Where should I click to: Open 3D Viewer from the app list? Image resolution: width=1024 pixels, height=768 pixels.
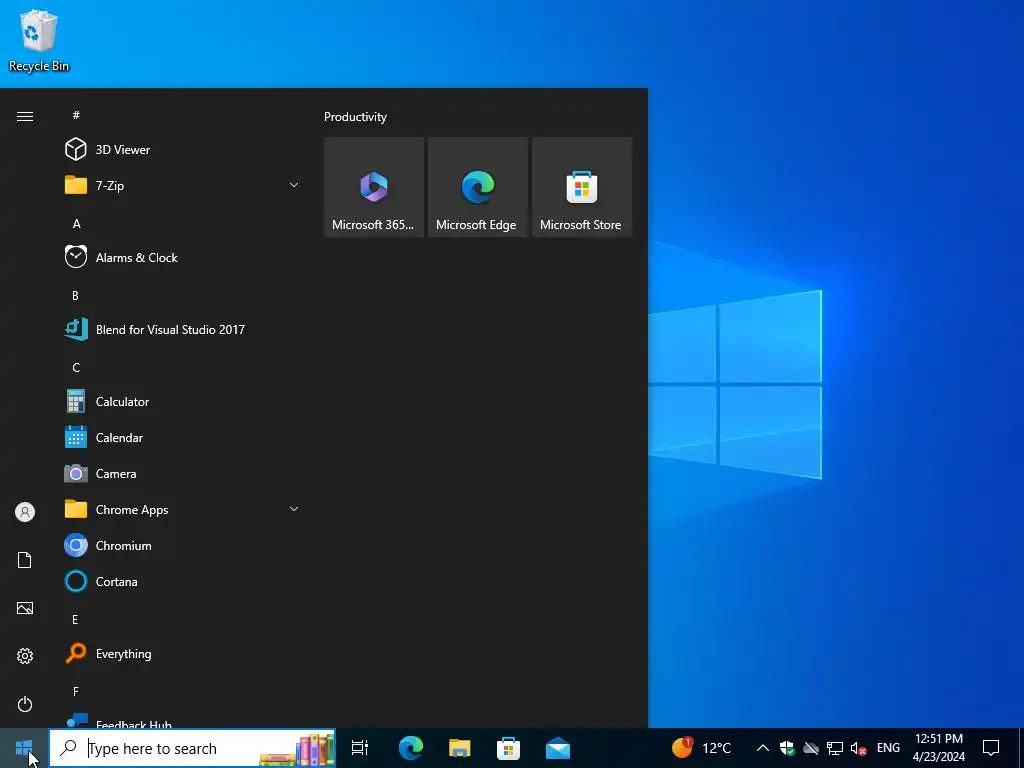coord(183,150)
